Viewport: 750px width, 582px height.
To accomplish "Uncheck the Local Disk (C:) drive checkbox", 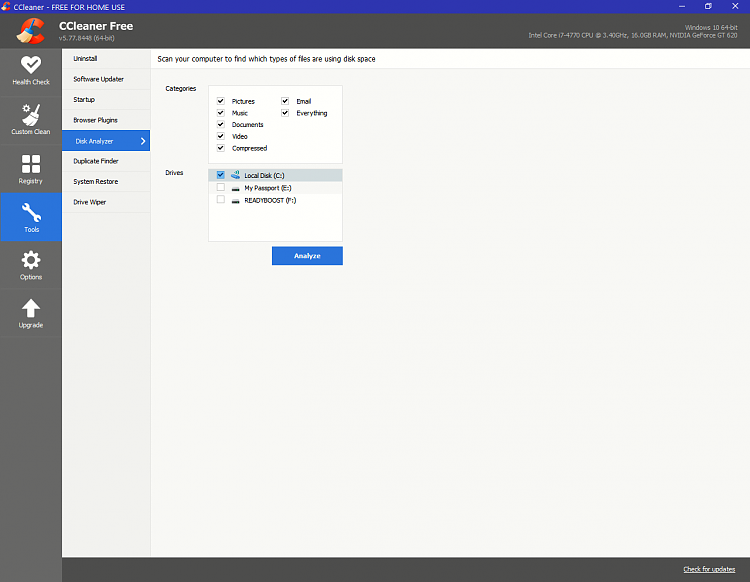I will [221, 175].
